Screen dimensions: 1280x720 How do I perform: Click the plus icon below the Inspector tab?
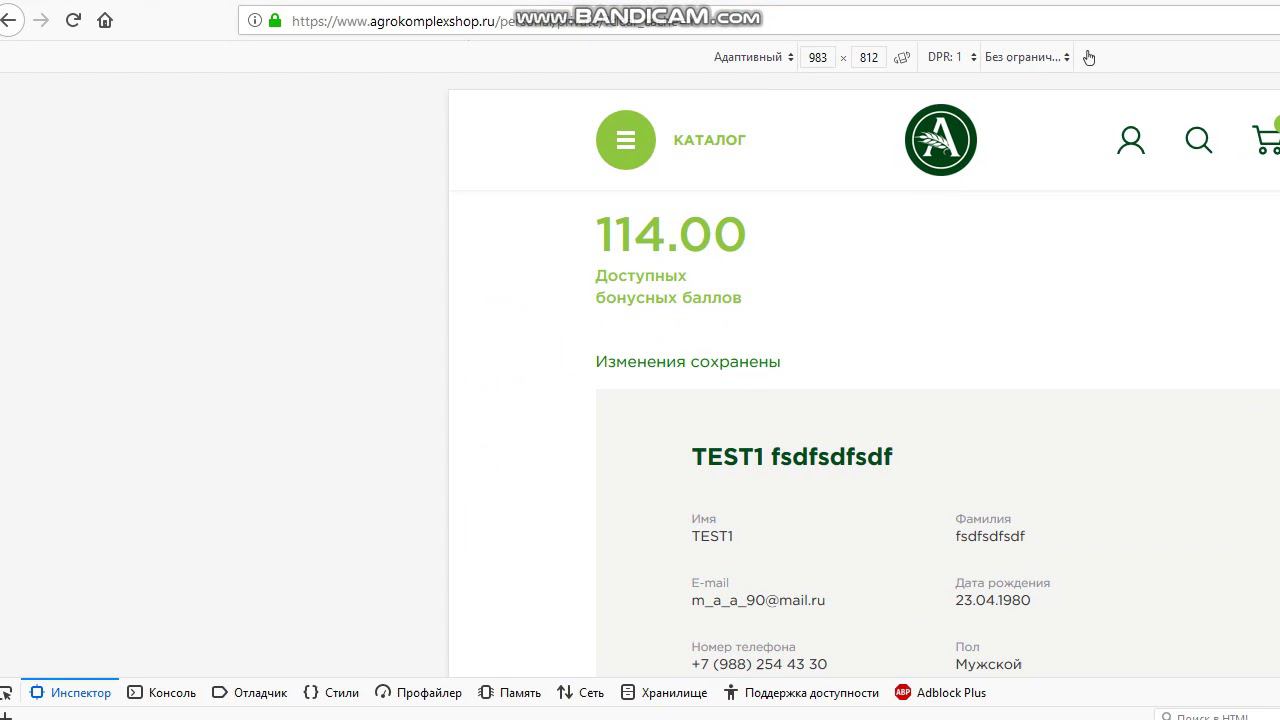(5, 716)
